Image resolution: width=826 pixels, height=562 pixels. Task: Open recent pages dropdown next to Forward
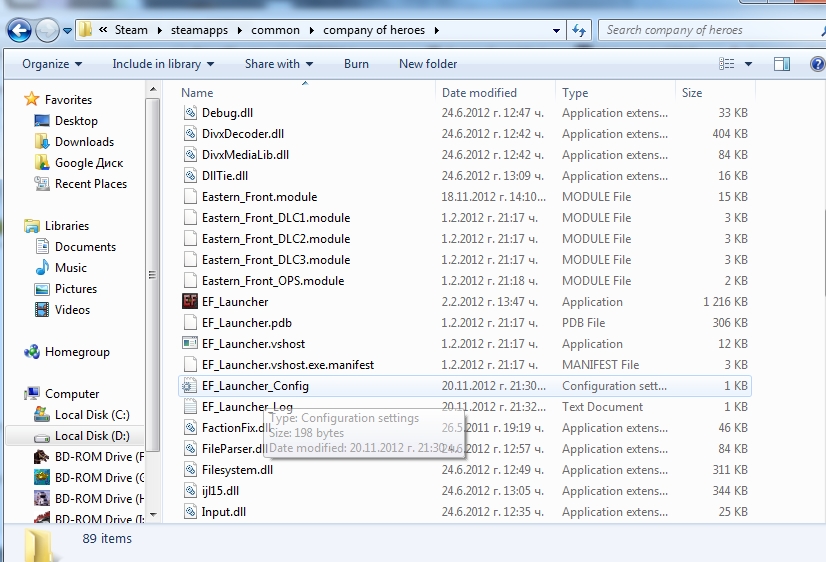click(67, 31)
